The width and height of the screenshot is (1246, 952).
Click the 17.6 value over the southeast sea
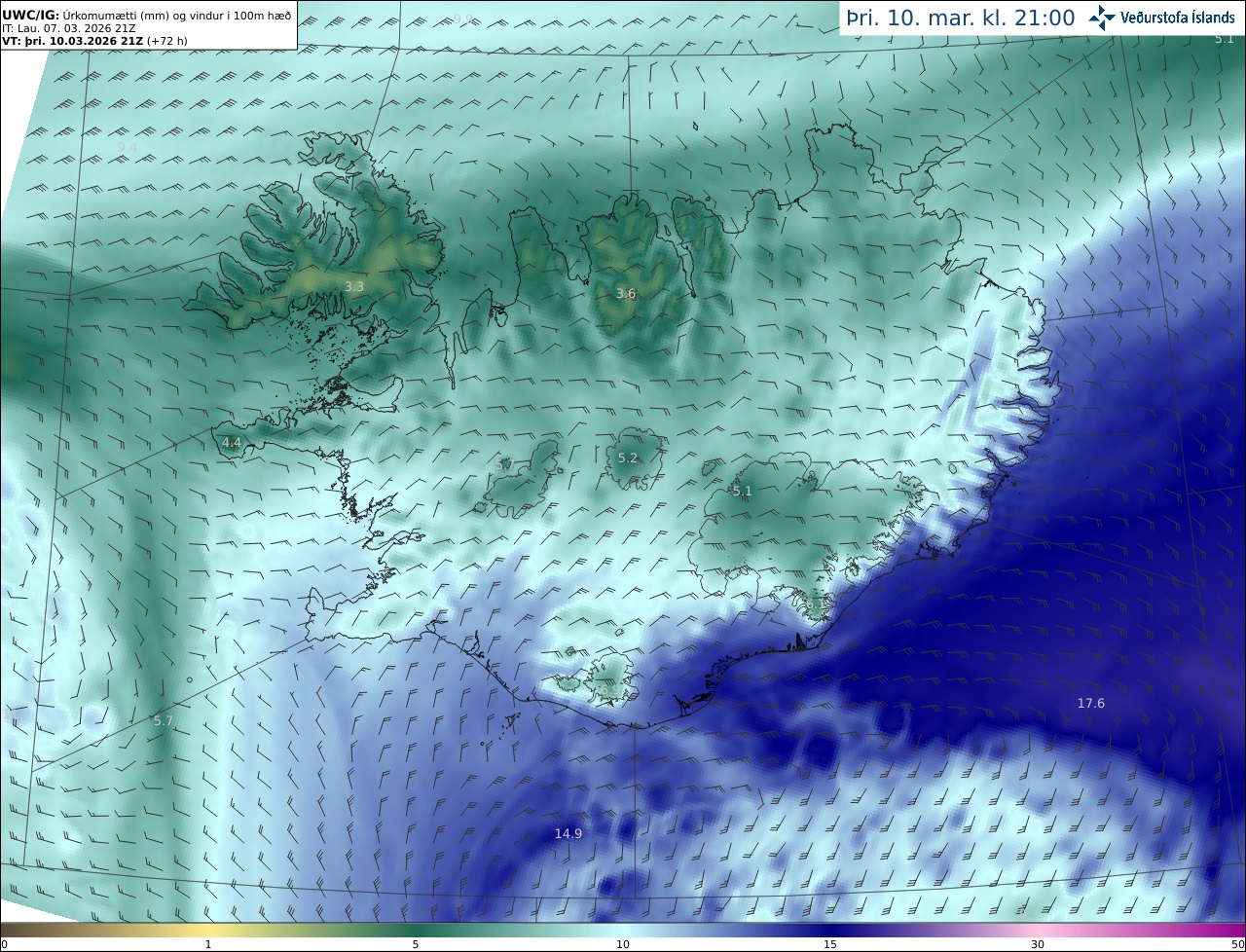(1090, 703)
